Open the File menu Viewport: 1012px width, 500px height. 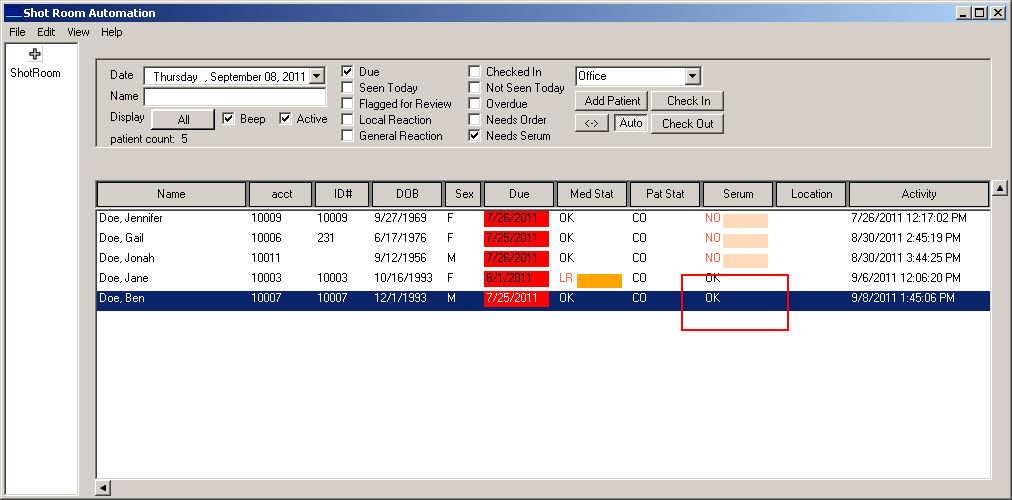[17, 32]
